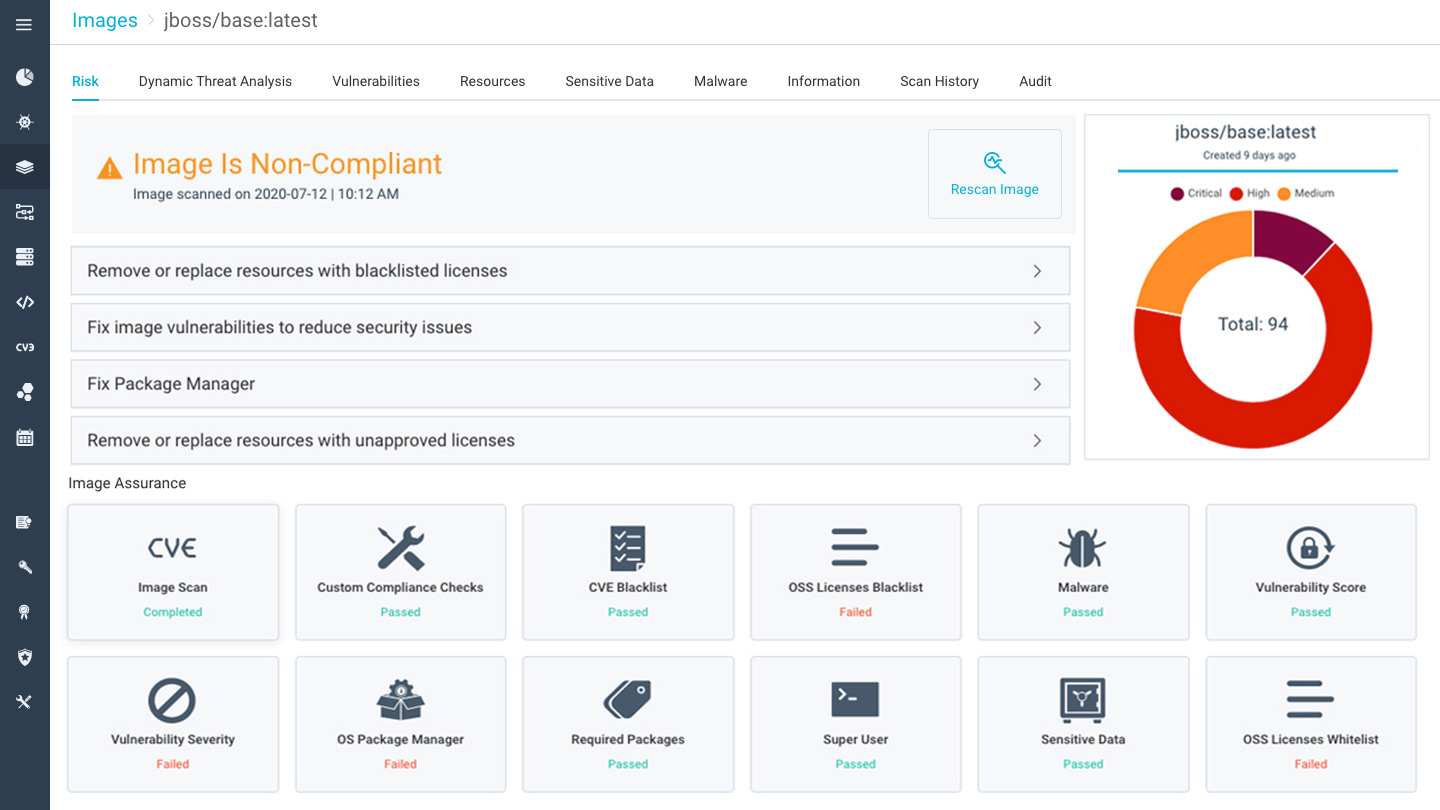Expand 'Fix image vulnerabilities to reduce security issues'
1440x810 pixels.
[570, 327]
